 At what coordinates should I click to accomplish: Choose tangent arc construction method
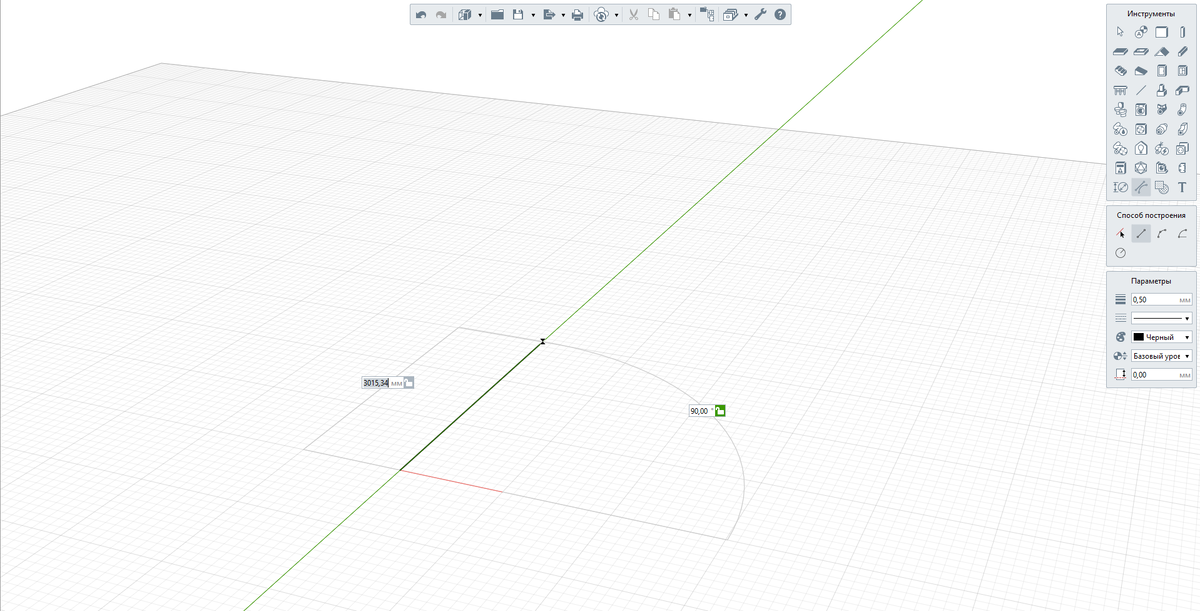1182,234
